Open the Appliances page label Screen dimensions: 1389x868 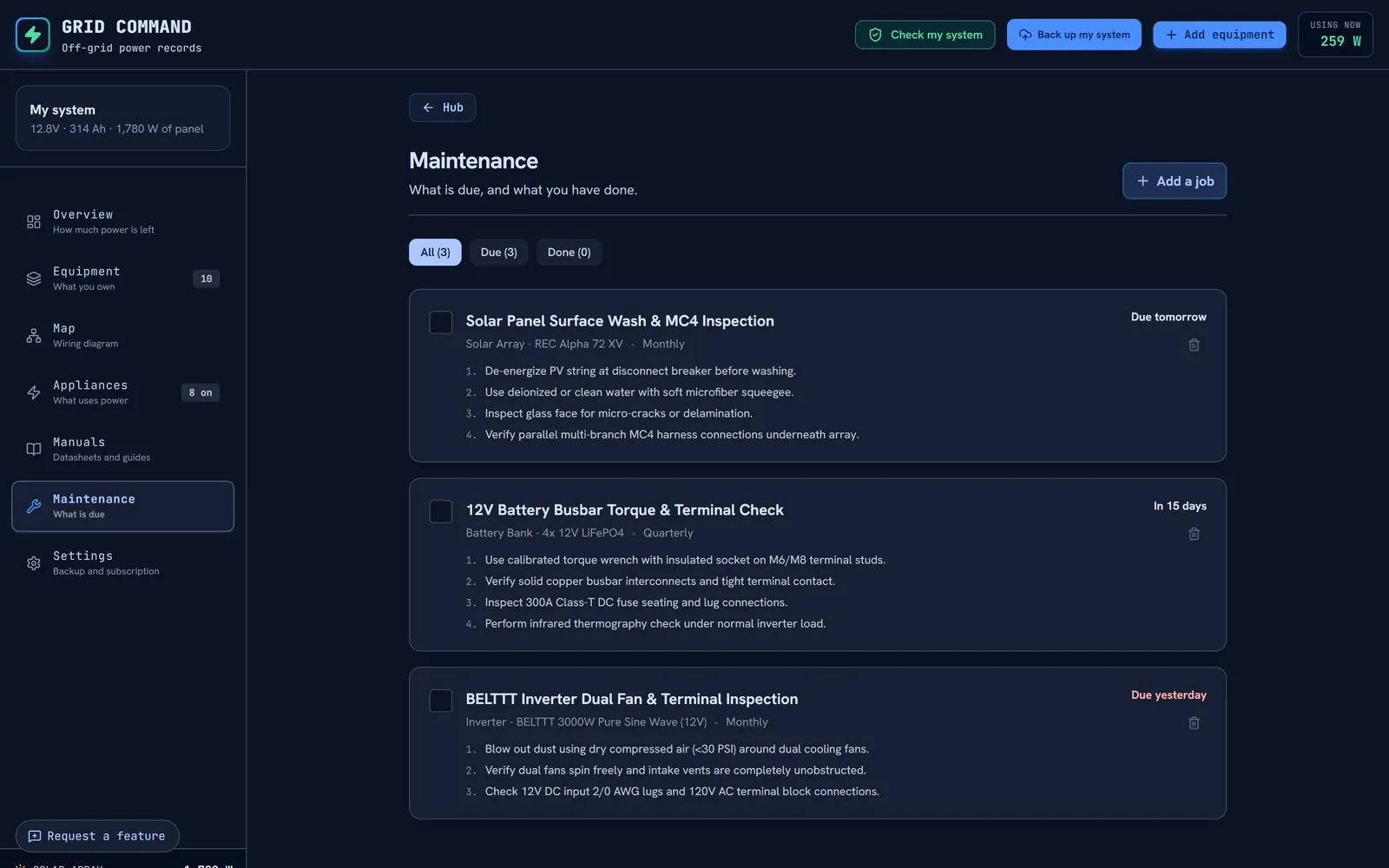pyautogui.click(x=90, y=385)
